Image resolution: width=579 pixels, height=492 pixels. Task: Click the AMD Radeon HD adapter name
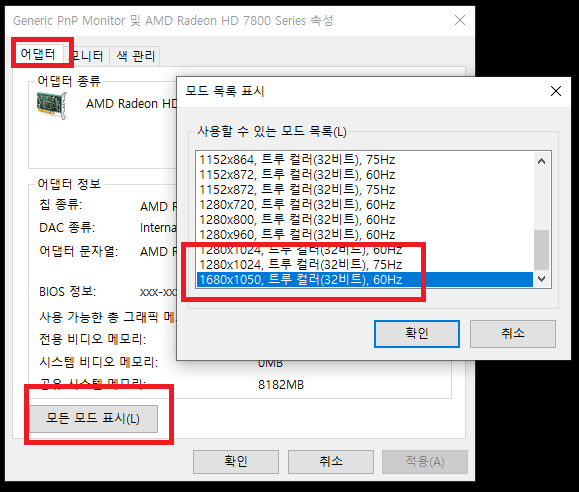point(131,104)
